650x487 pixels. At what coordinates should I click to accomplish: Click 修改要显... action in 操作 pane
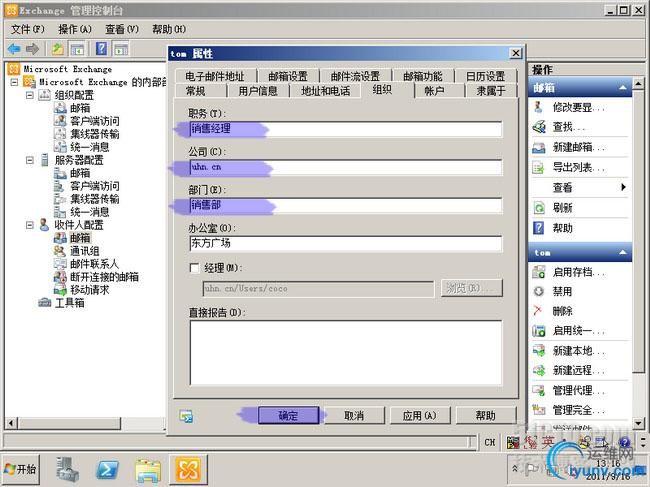[x=578, y=107]
